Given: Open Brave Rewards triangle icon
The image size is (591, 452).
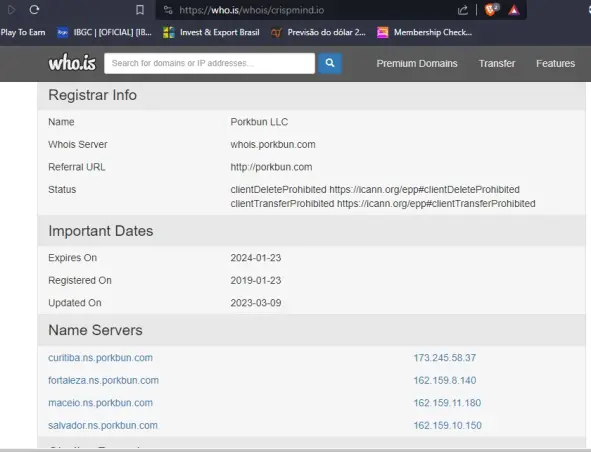Looking at the screenshot, I should (514, 10).
